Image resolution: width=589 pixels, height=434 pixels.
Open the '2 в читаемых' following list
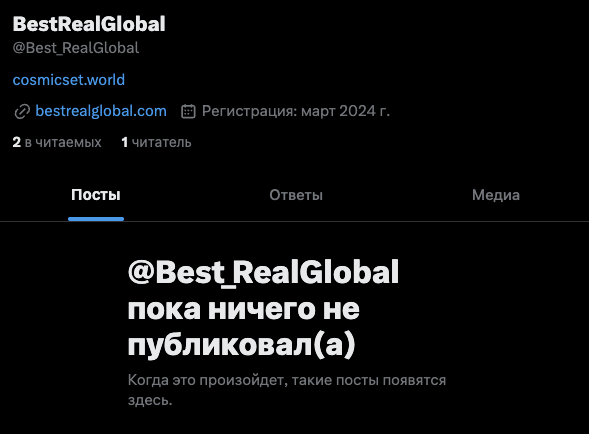click(x=57, y=142)
